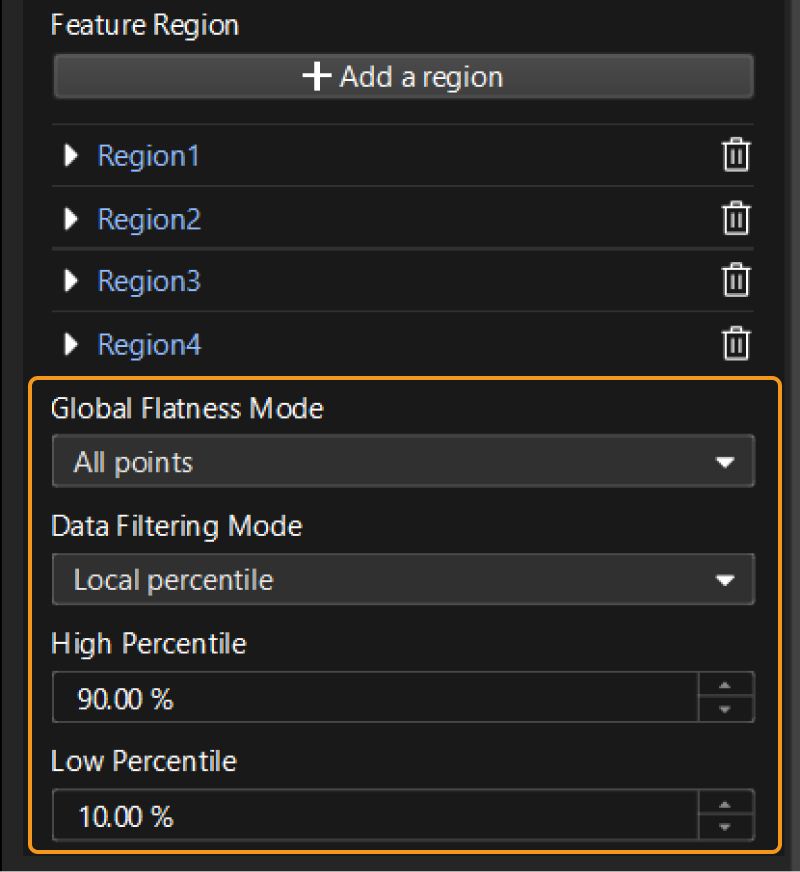The image size is (800, 872).
Task: Remove Region3 using the trash icon
Action: pos(736,281)
